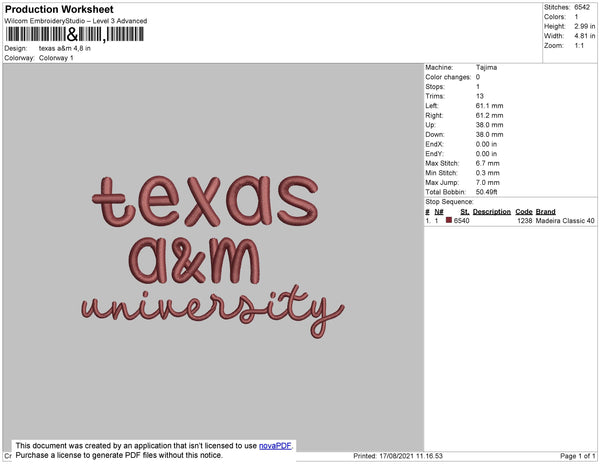Click the cursive 'university' stitching in preview
This screenshot has height=464, width=600.
(213, 311)
